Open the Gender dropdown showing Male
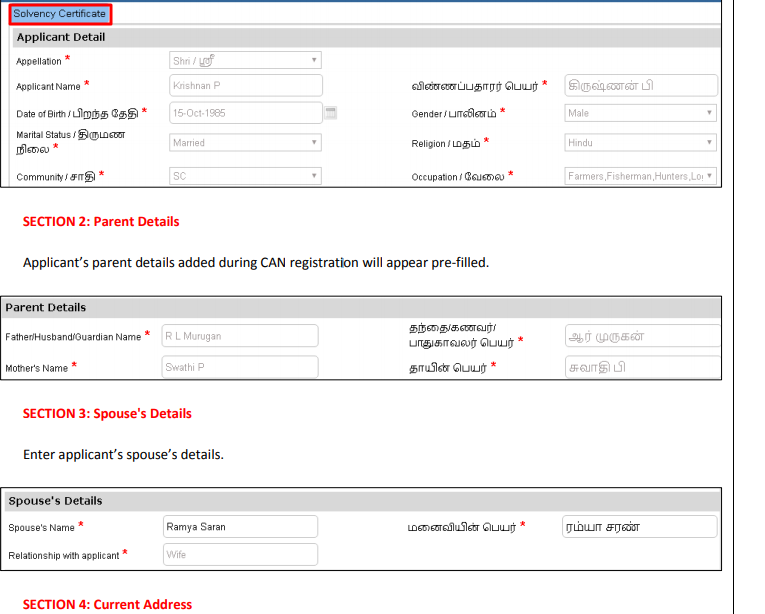 pos(640,113)
